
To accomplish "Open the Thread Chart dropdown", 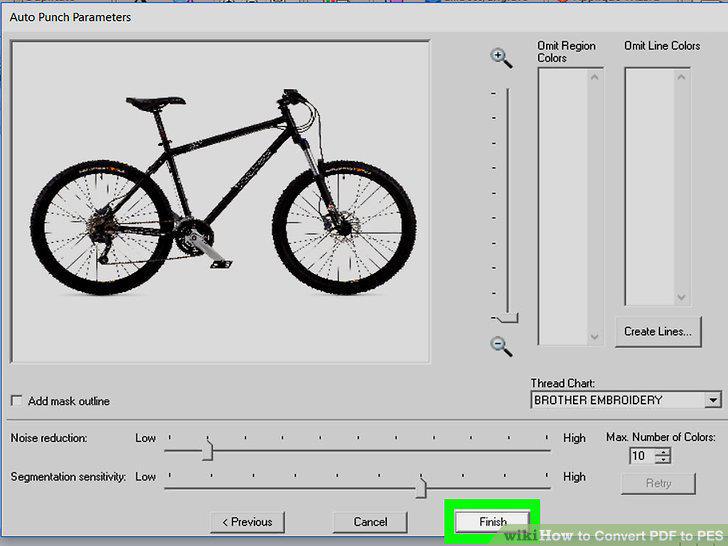I will [x=712, y=400].
